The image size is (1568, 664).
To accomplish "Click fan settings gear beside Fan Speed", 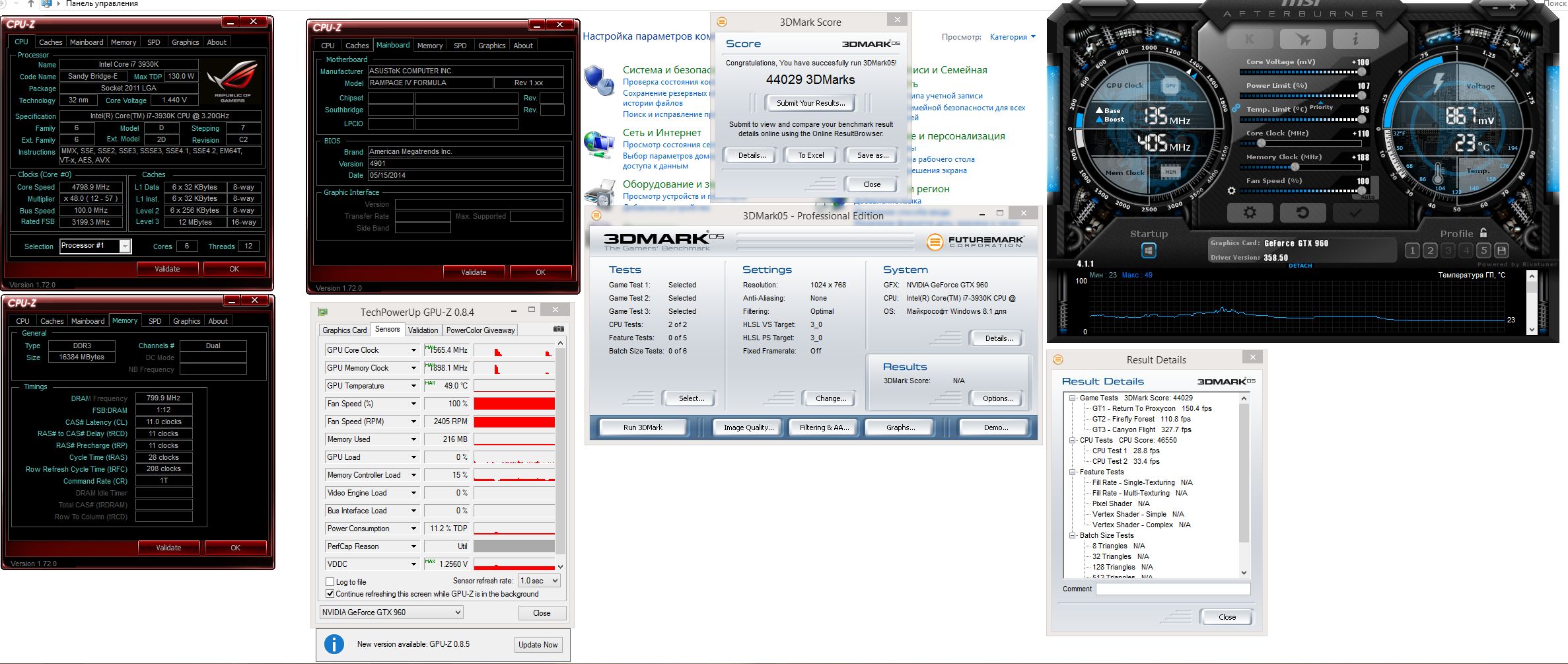I will coord(1231,191).
